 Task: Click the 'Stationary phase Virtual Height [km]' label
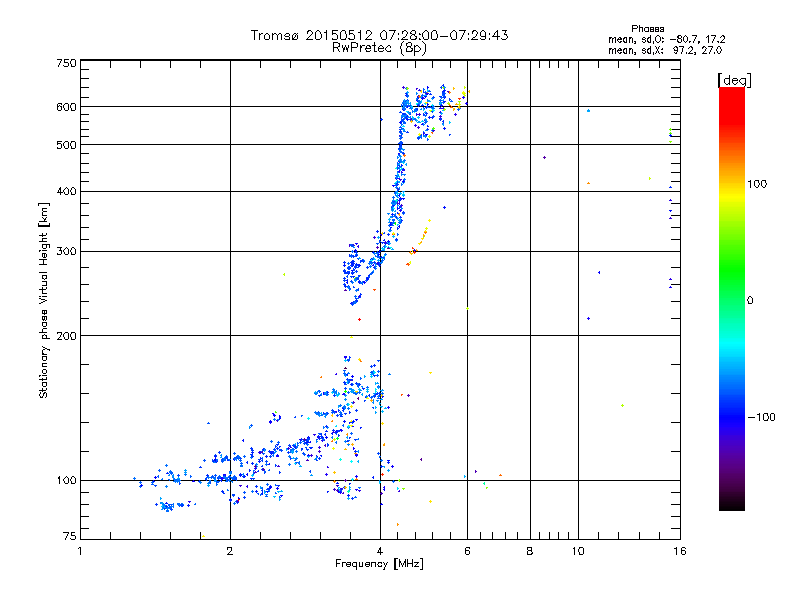coord(44,300)
